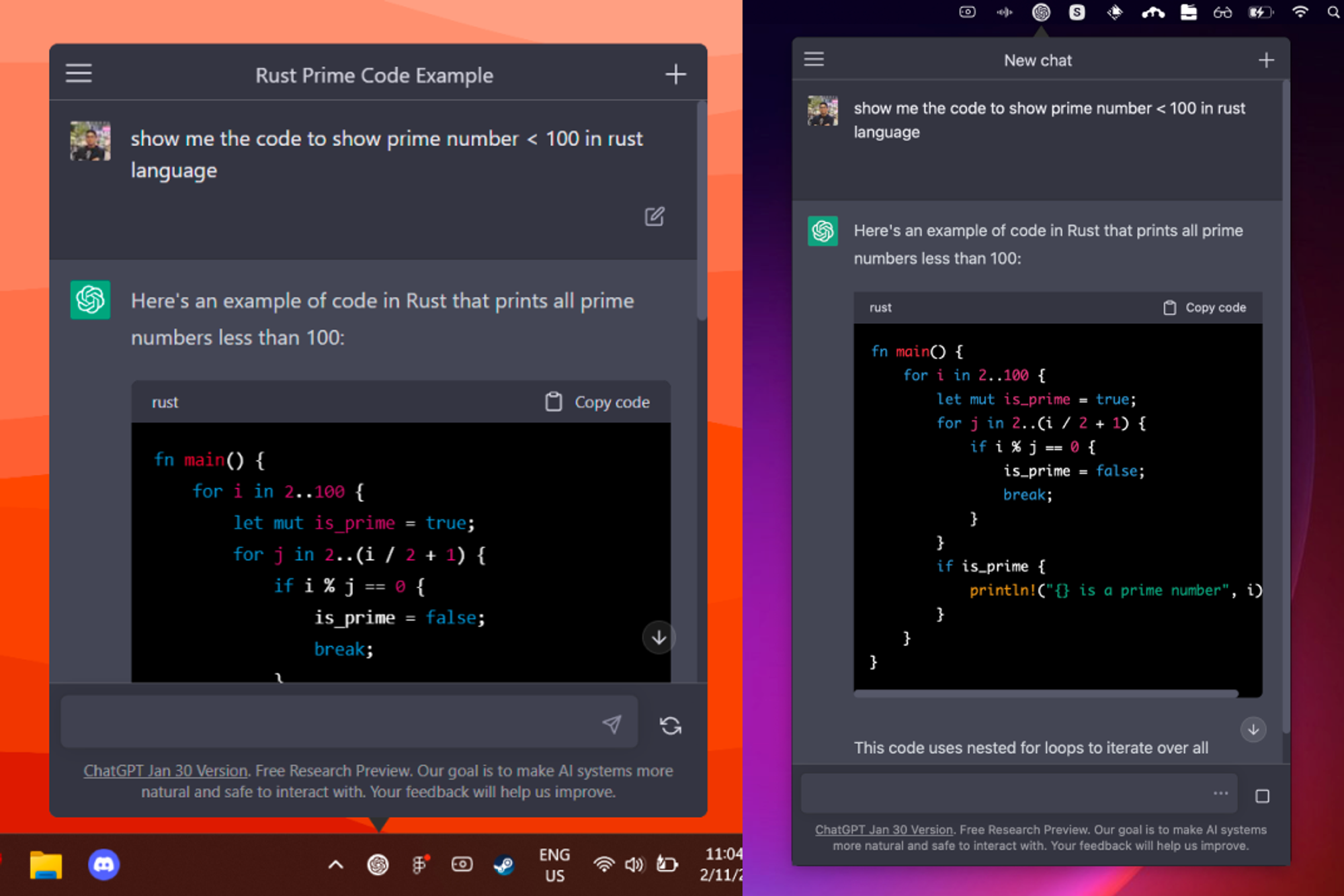Expand the Spotlight search in the macOS menu bar
Image resolution: width=1344 pixels, height=896 pixels.
click(x=1333, y=12)
